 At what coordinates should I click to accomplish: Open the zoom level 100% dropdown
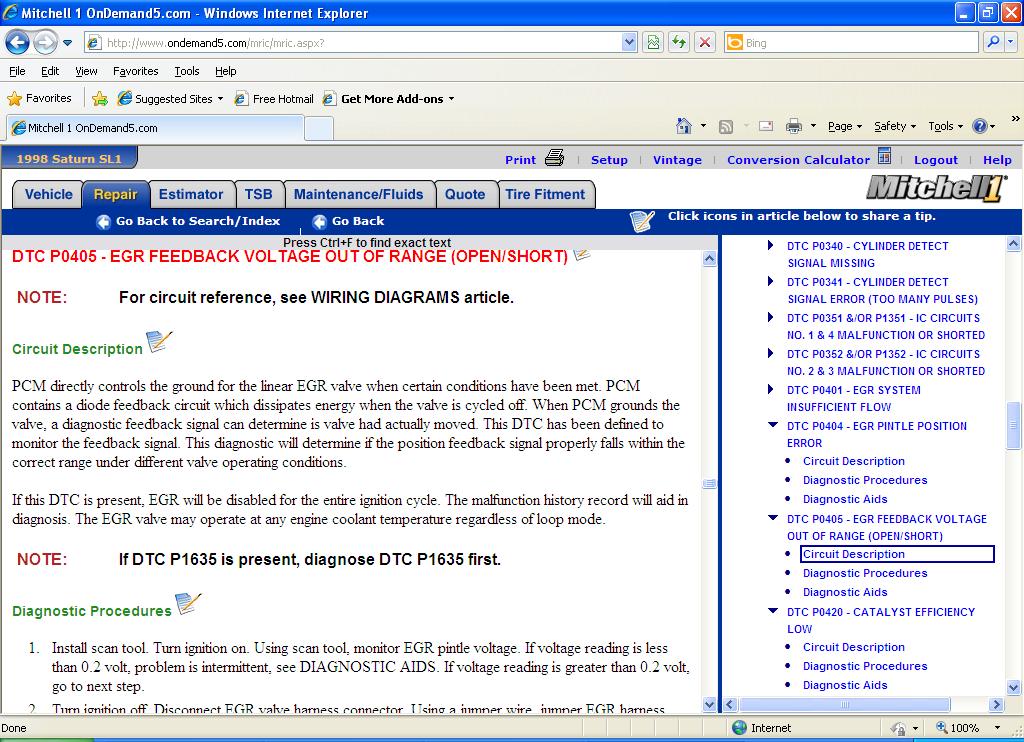click(997, 728)
